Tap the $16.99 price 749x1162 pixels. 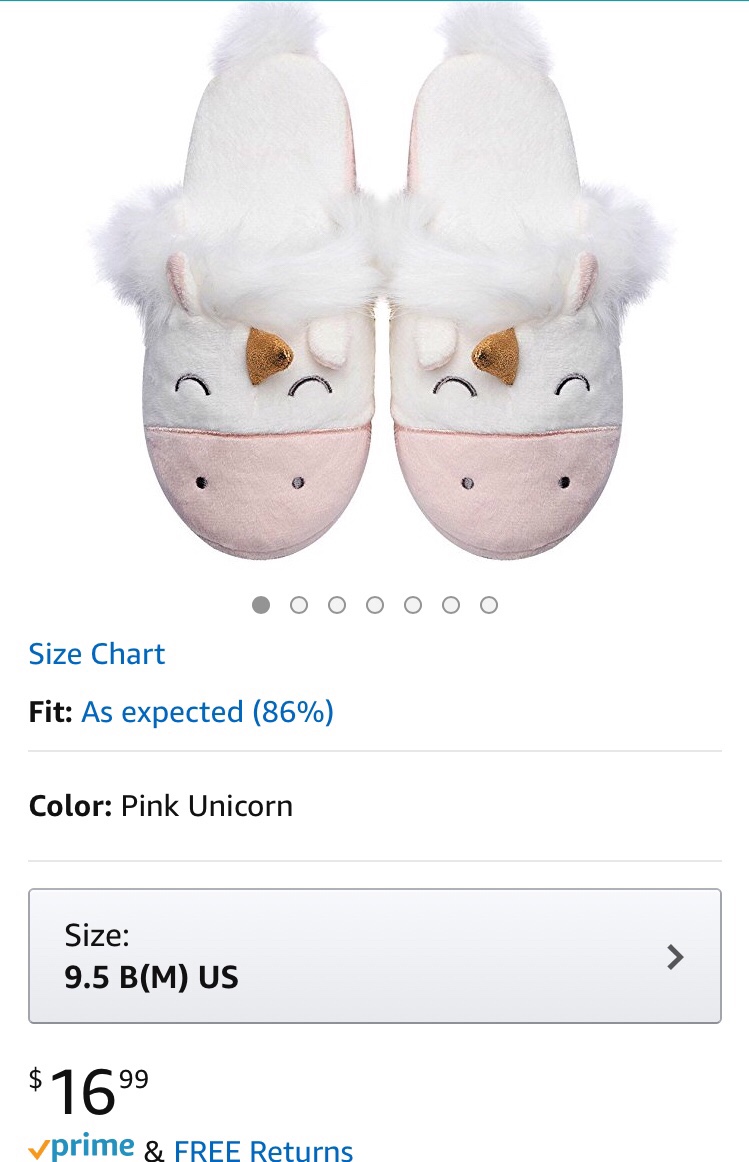coord(90,1090)
